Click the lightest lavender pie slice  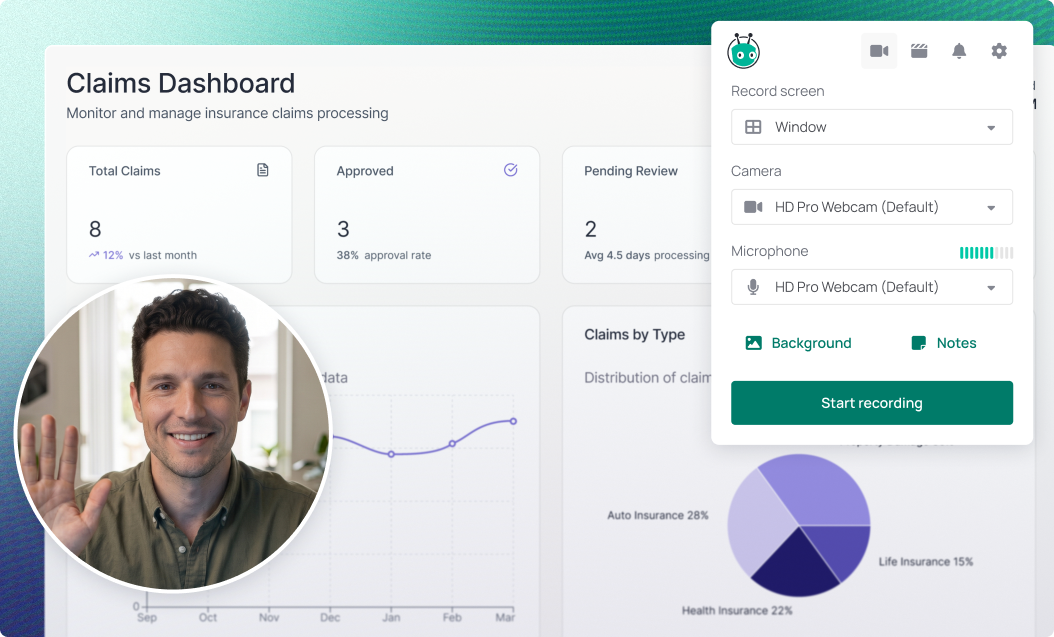[758, 523]
